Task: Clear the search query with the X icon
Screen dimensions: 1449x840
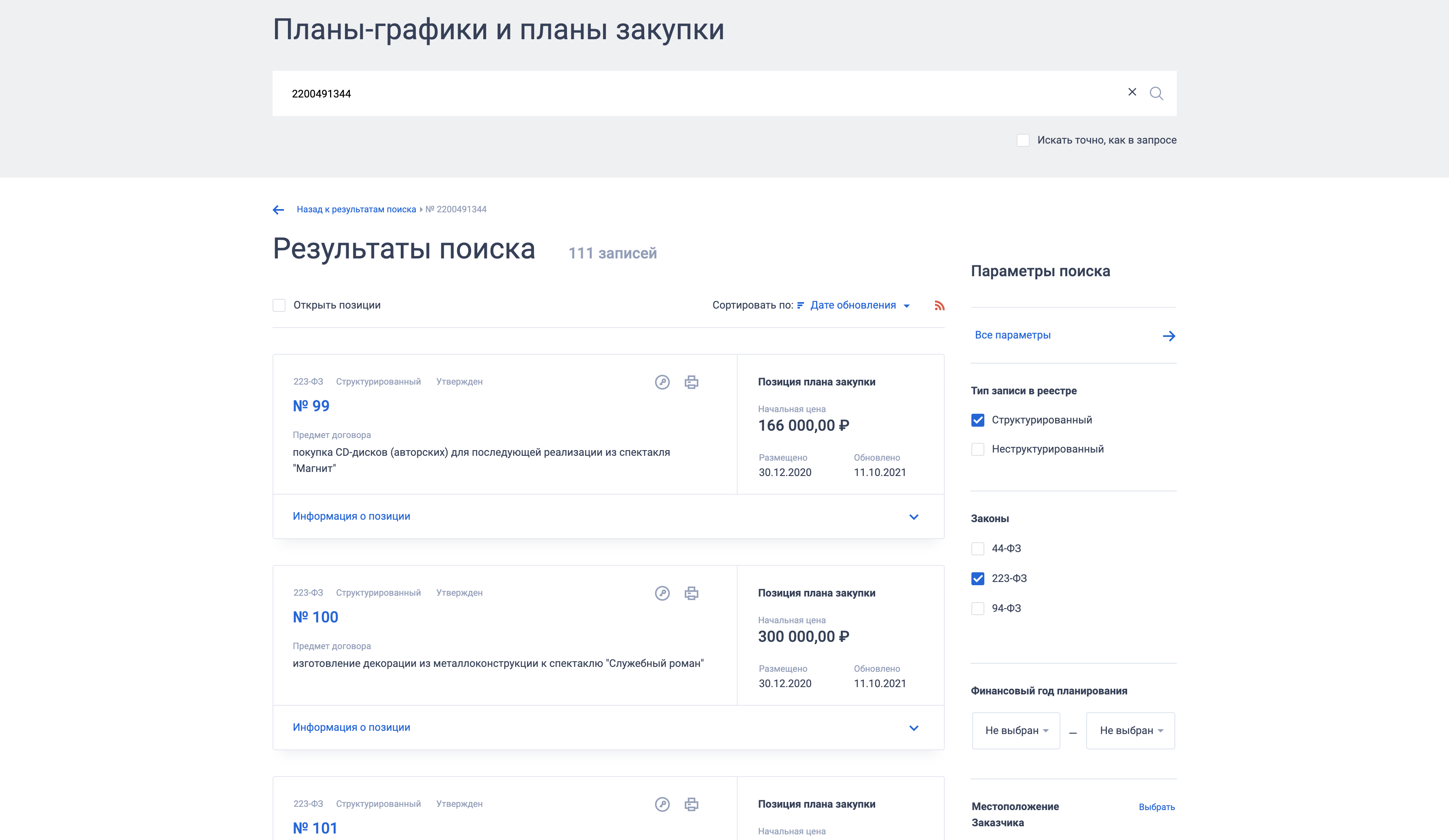Action: tap(1132, 92)
